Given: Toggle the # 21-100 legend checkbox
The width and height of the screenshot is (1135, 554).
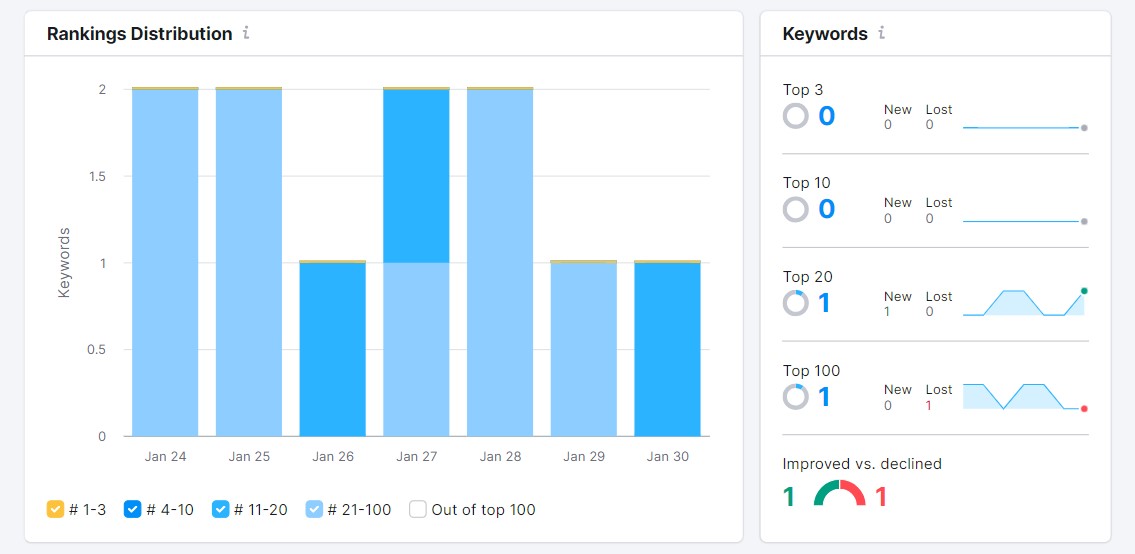Looking at the screenshot, I should [x=314, y=509].
